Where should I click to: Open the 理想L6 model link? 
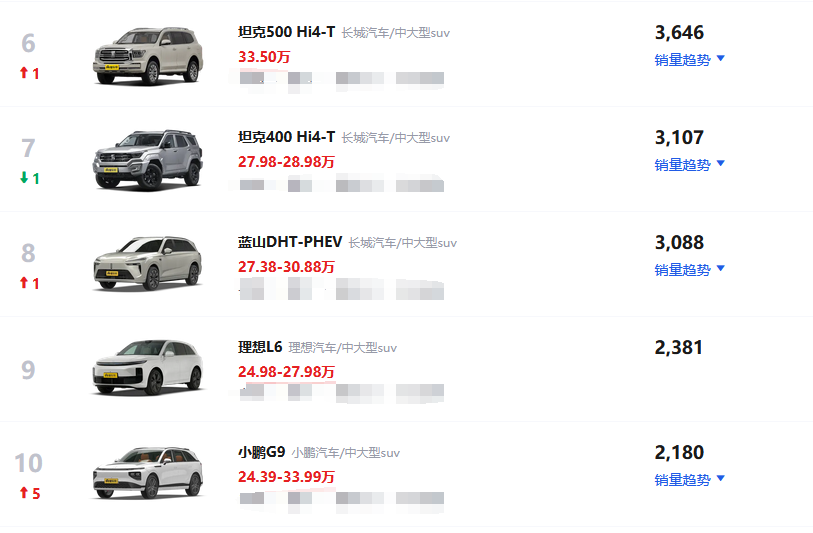[x=260, y=347]
